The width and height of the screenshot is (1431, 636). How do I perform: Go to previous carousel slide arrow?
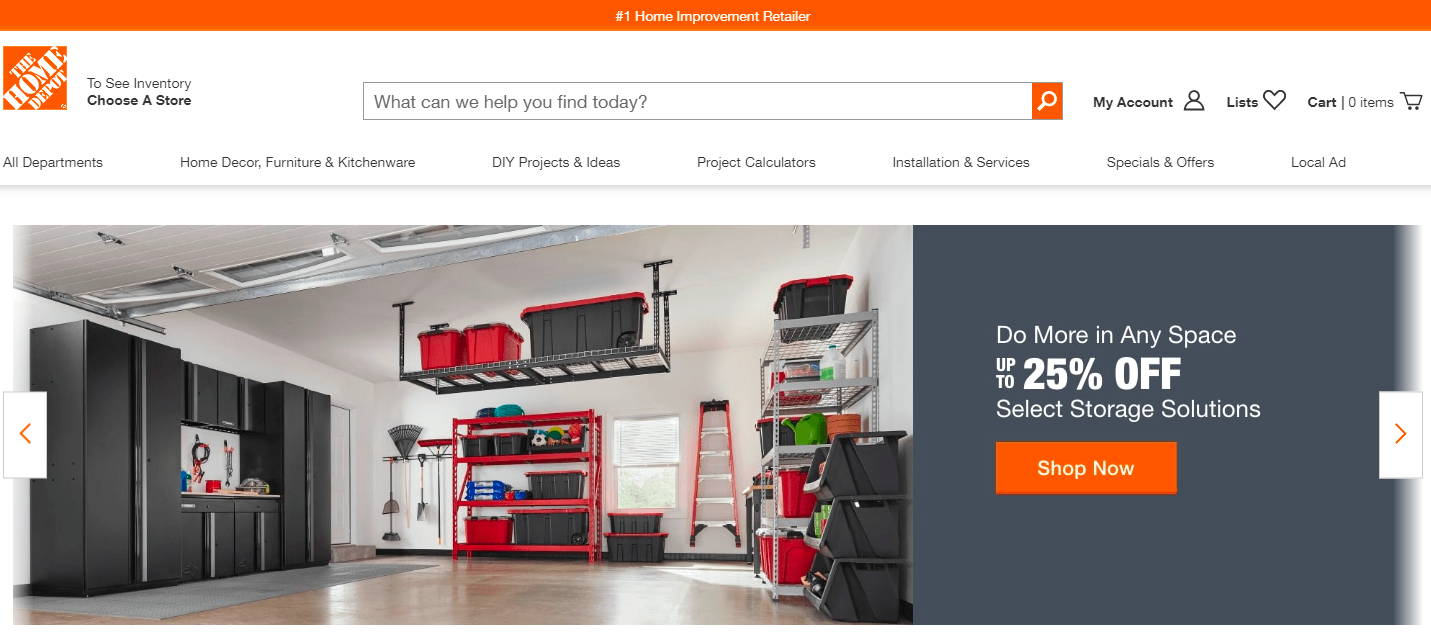point(25,434)
